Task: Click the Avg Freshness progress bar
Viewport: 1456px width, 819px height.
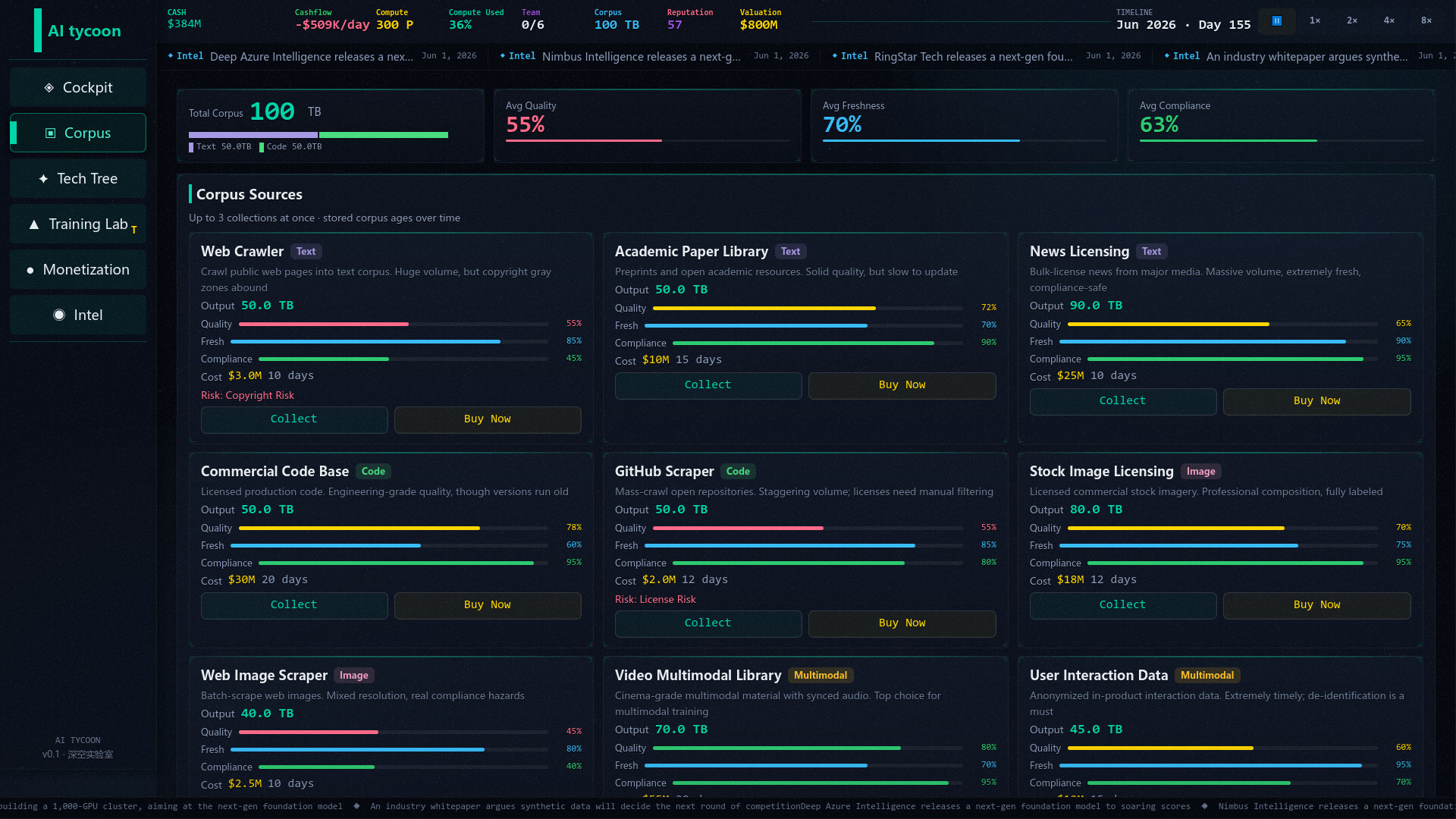Action: [x=965, y=141]
